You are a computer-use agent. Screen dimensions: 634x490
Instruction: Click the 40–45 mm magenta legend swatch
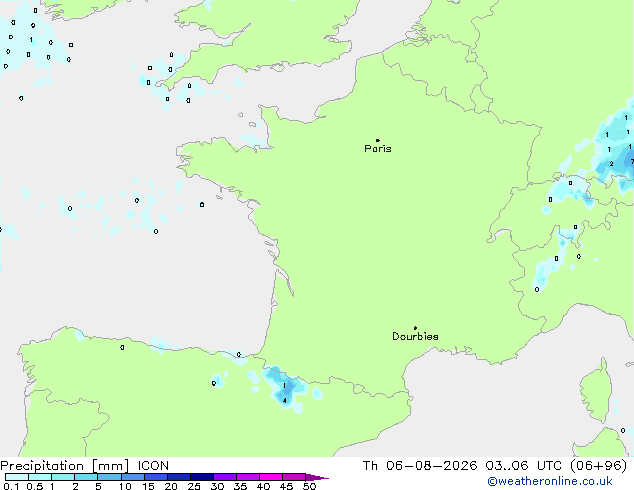[271, 477]
